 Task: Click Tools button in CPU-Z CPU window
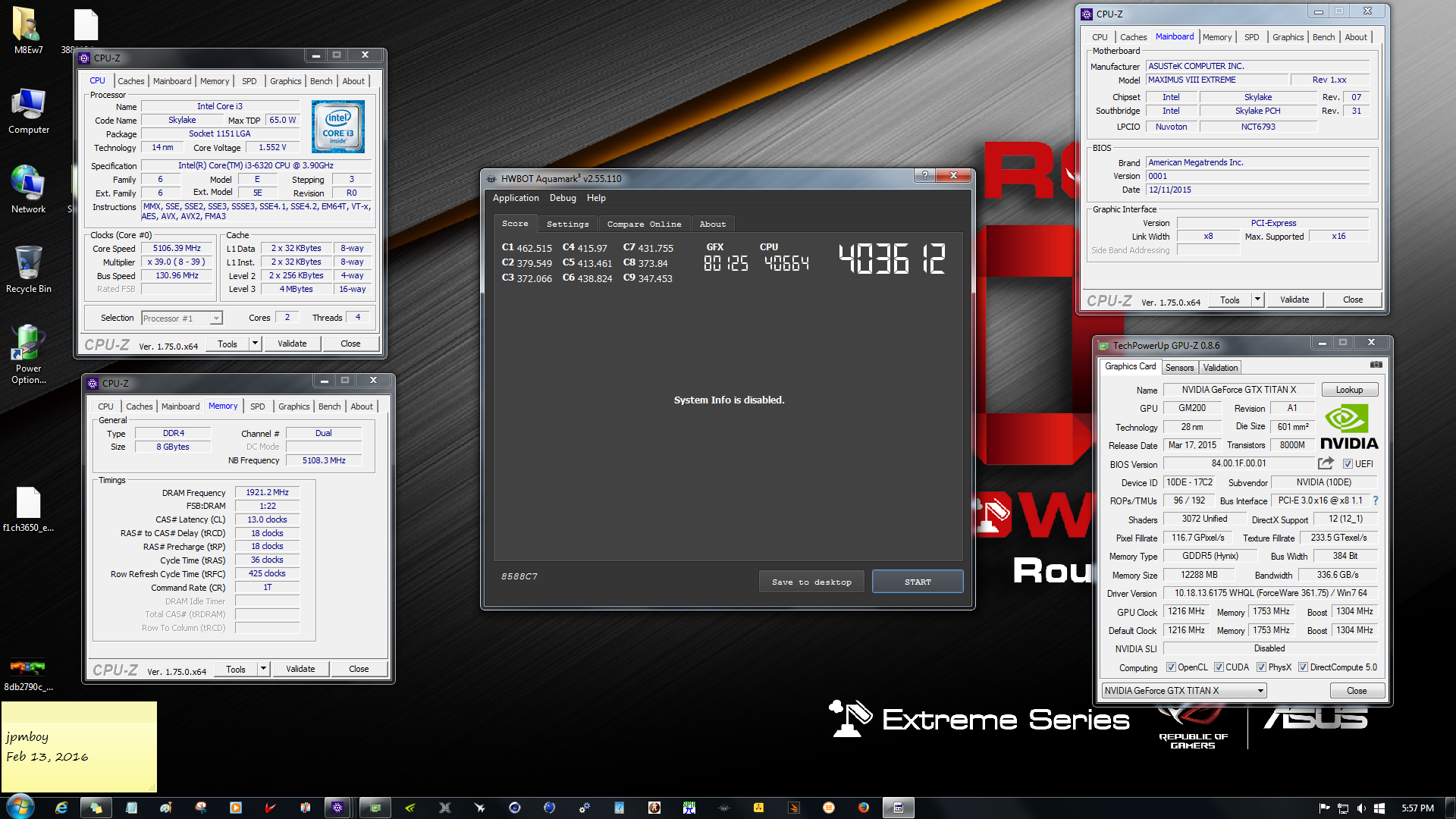tap(227, 344)
